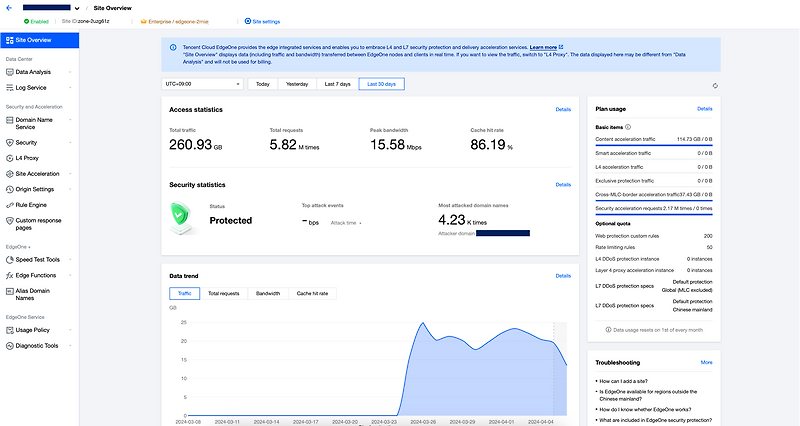The height and width of the screenshot is (426, 800).
Task: Switch time range to Today
Action: point(262,84)
